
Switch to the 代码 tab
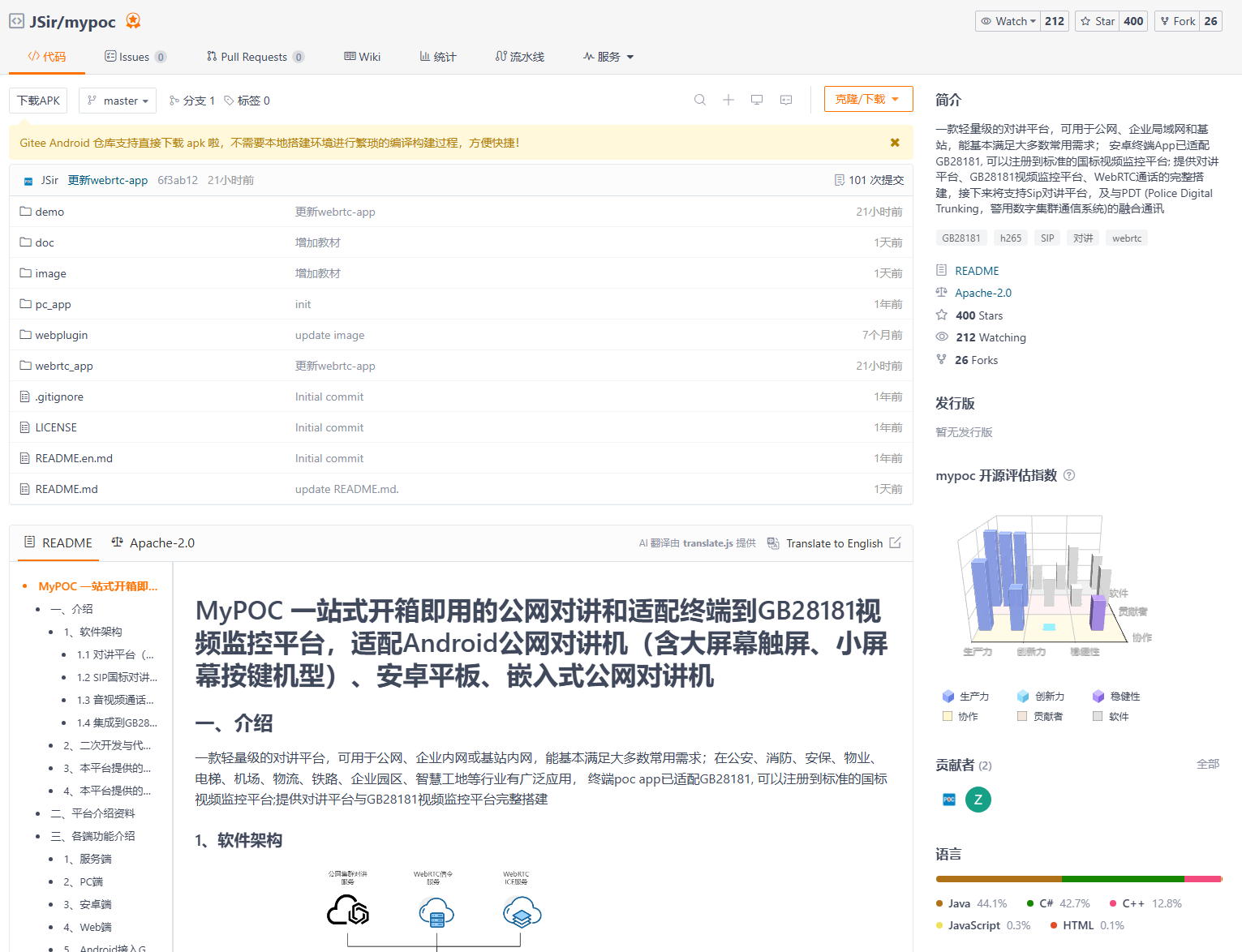tap(46, 57)
